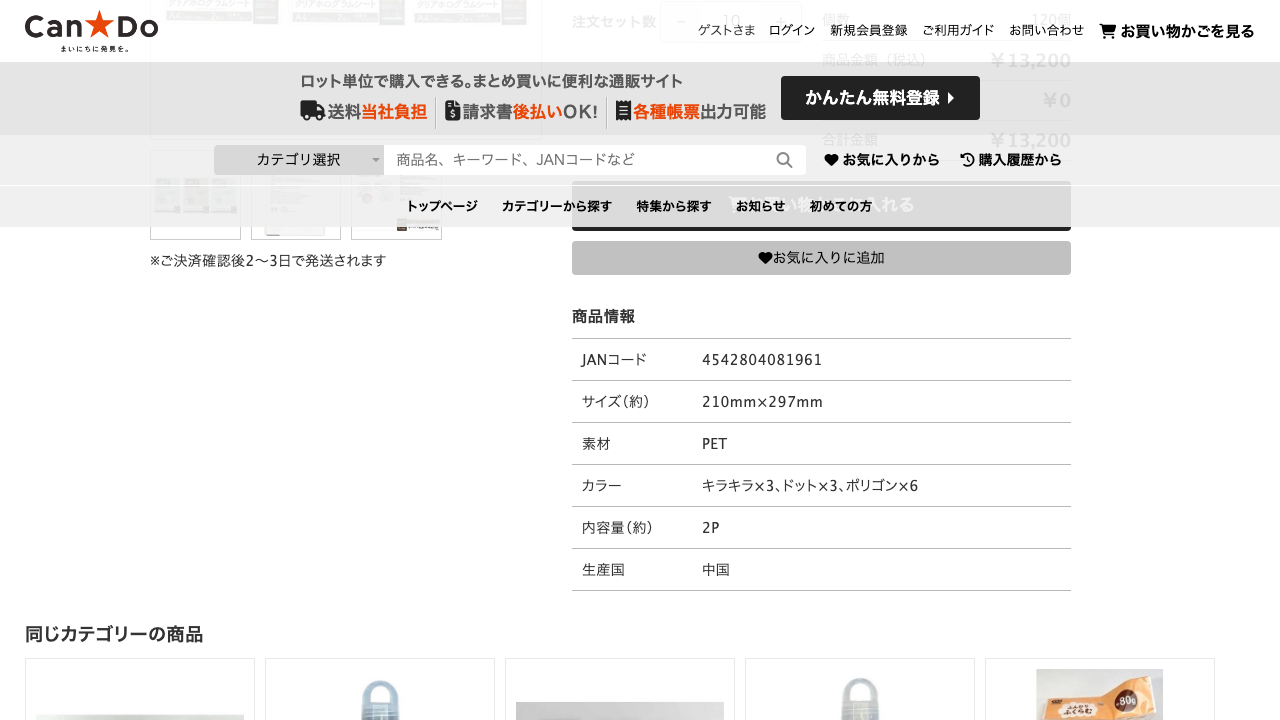
Task: Select the JAN code value 4542804081961
Action: (762, 360)
